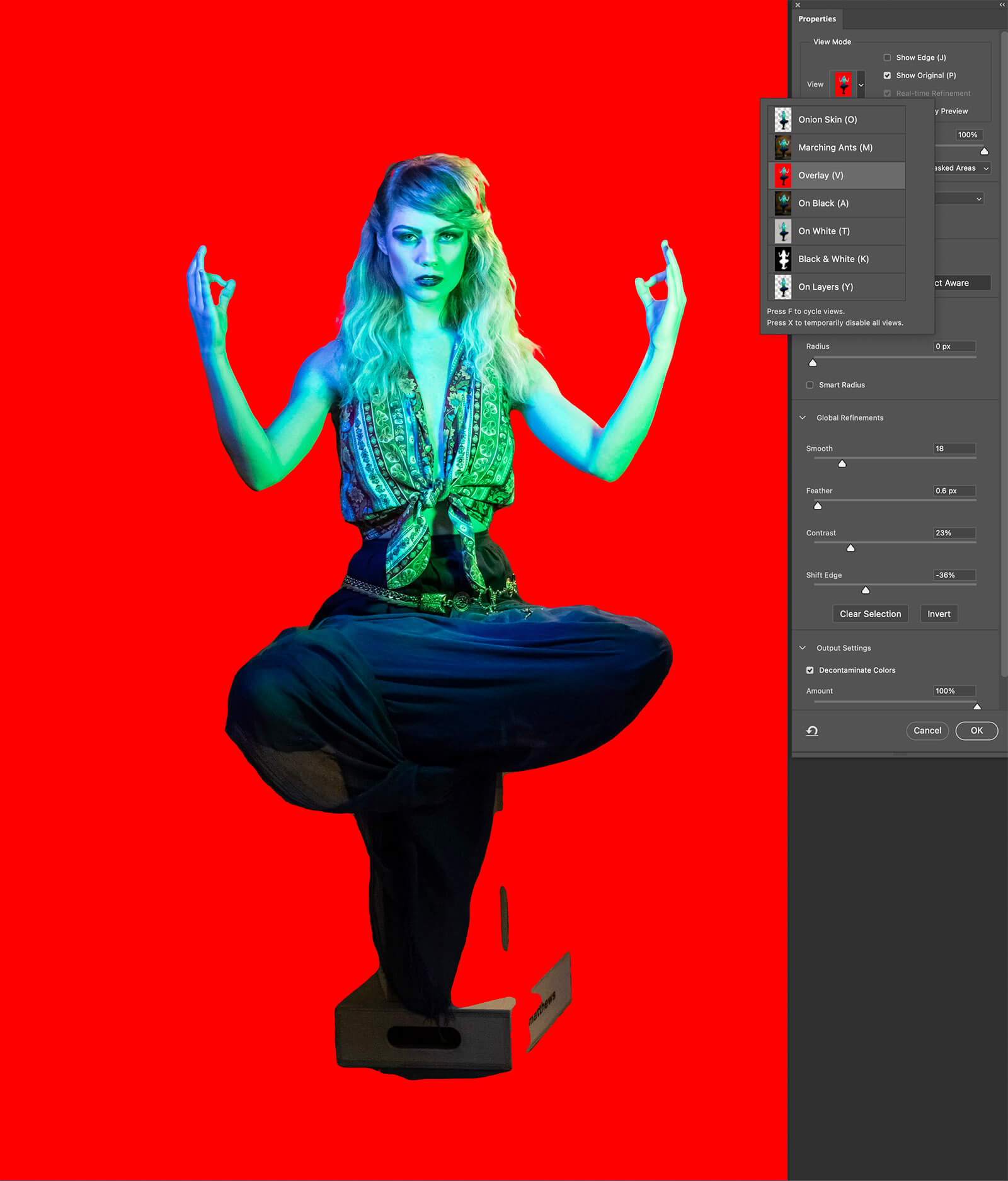Click the On Black preview icon
The image size is (1008, 1181).
point(782,203)
